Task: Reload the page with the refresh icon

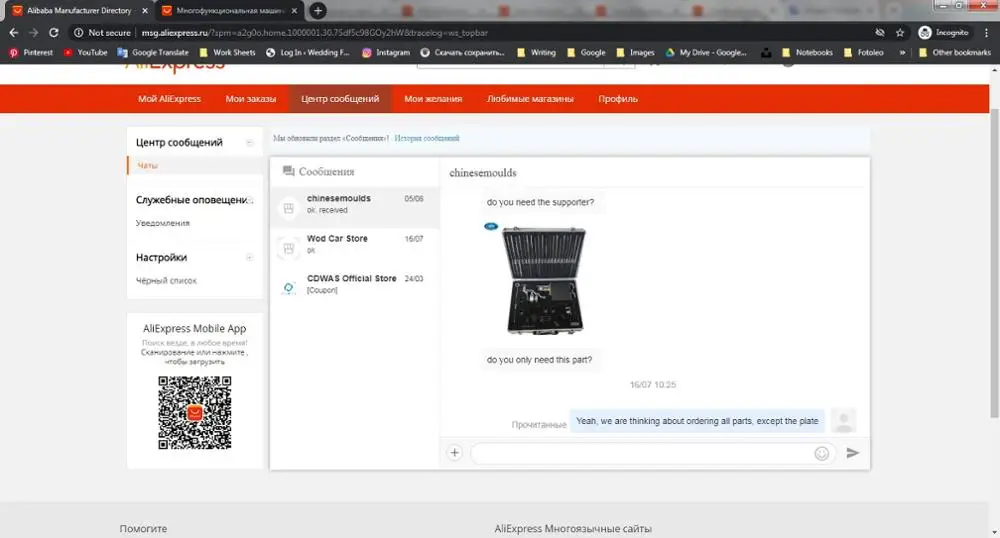Action: [x=54, y=33]
